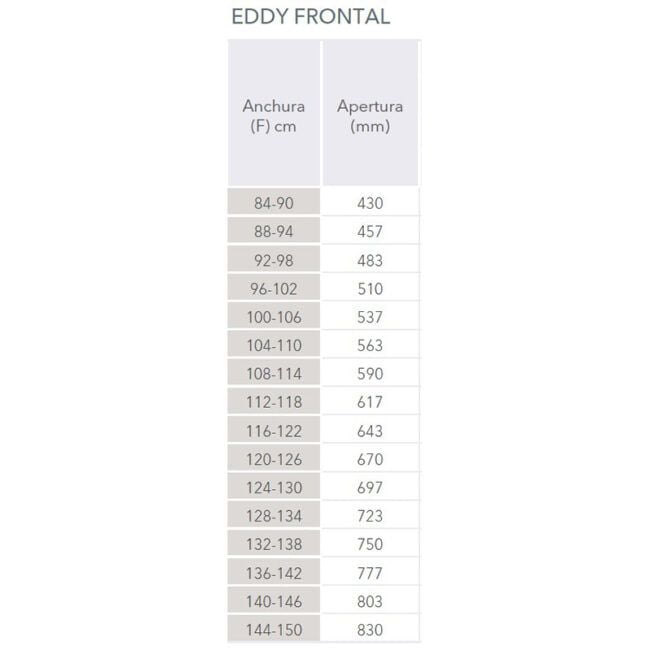The width and height of the screenshot is (650, 650).
Task: Click the 430 aperture value
Action: coord(370,203)
